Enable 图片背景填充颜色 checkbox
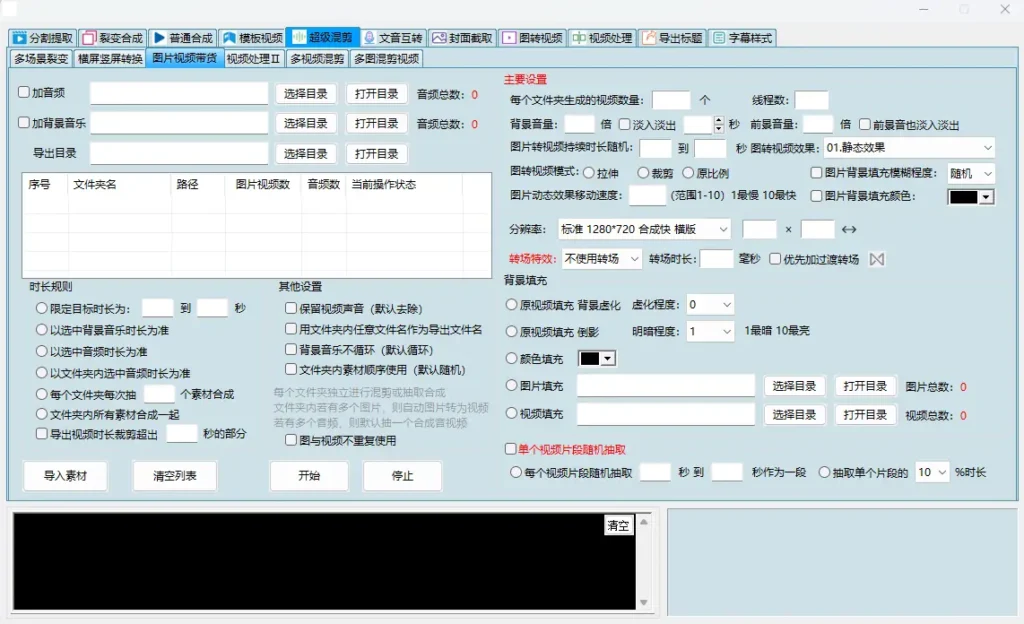This screenshot has height=624, width=1024. point(816,195)
